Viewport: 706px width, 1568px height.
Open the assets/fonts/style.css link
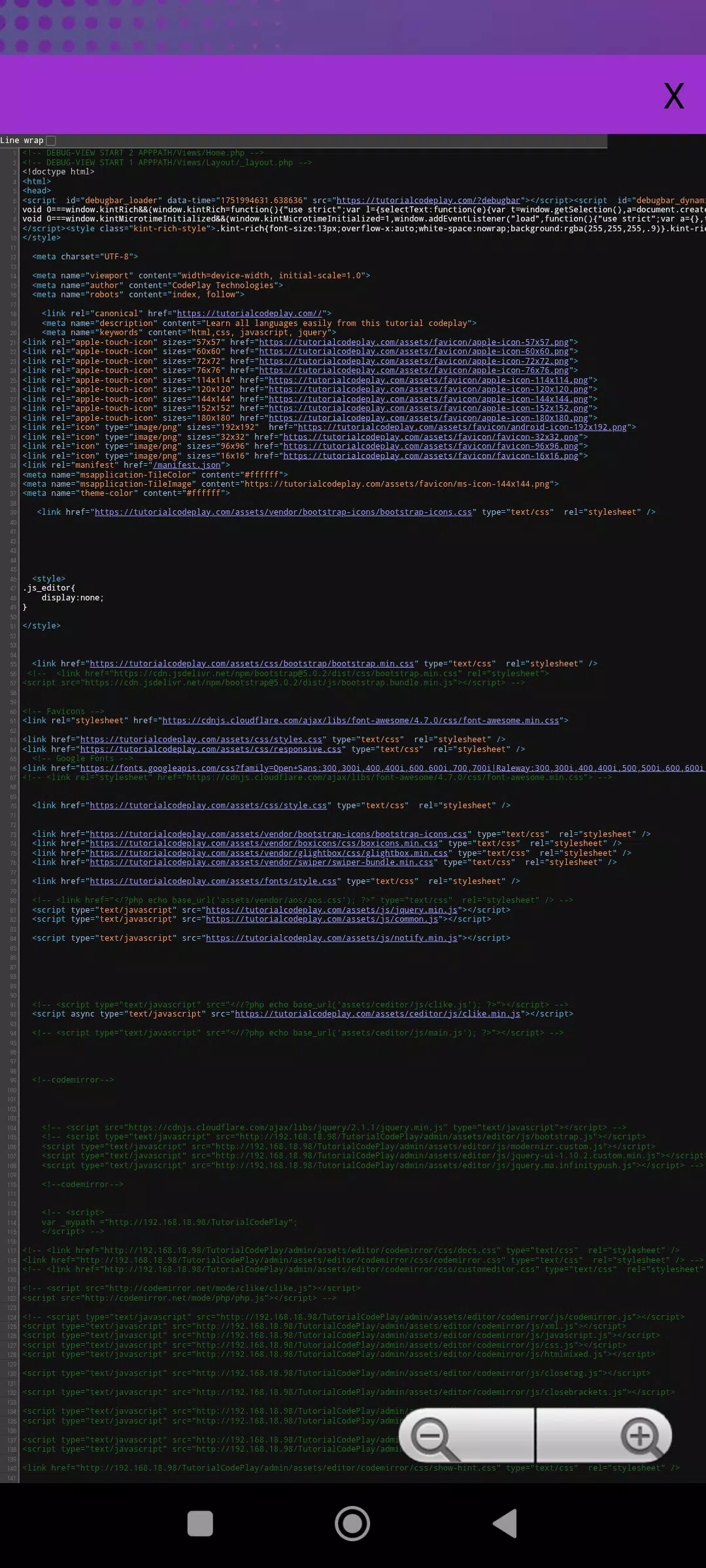click(x=213, y=881)
